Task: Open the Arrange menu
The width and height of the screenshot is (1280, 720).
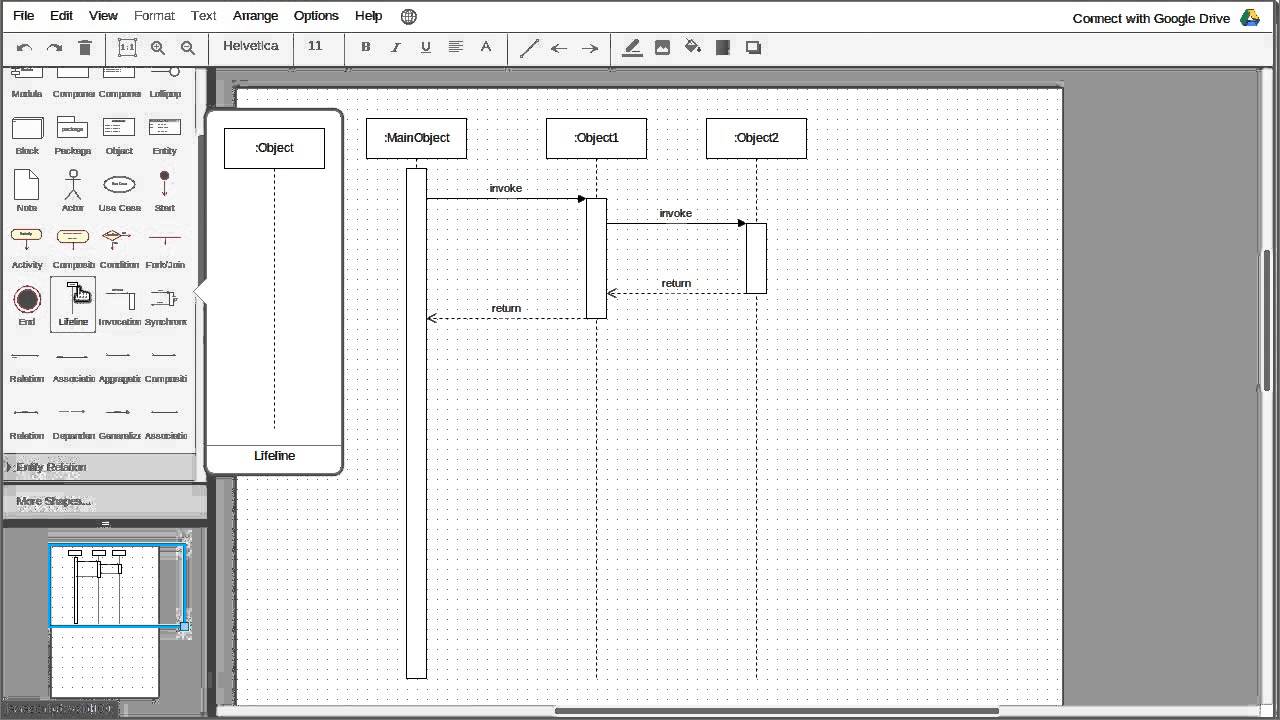Action: point(255,16)
